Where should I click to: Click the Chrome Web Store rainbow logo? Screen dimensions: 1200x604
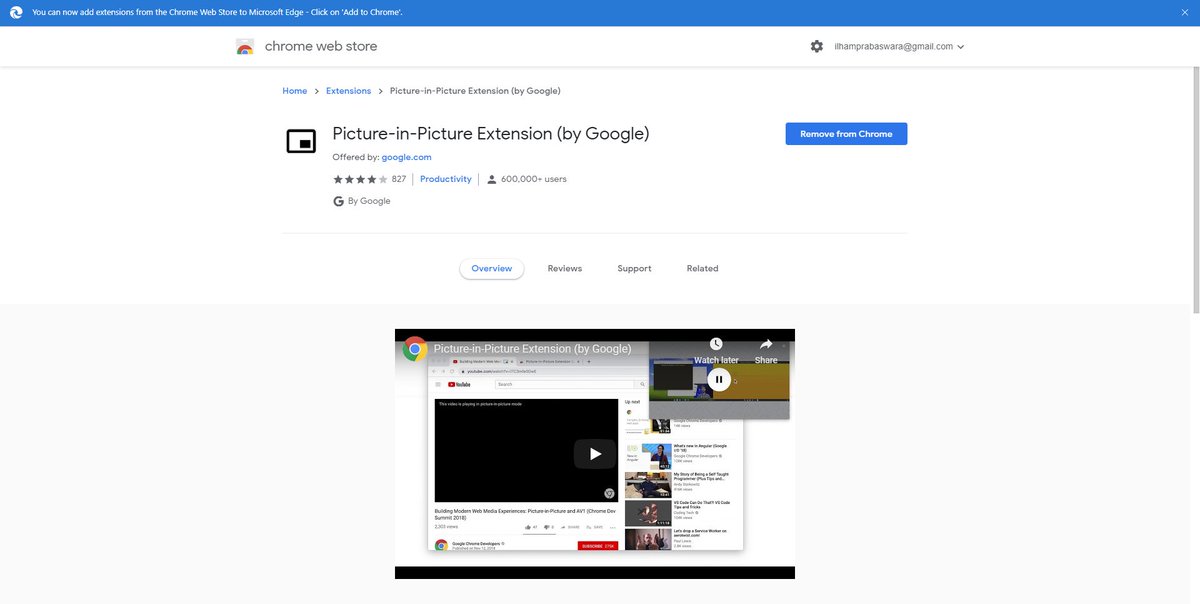pyautogui.click(x=245, y=46)
